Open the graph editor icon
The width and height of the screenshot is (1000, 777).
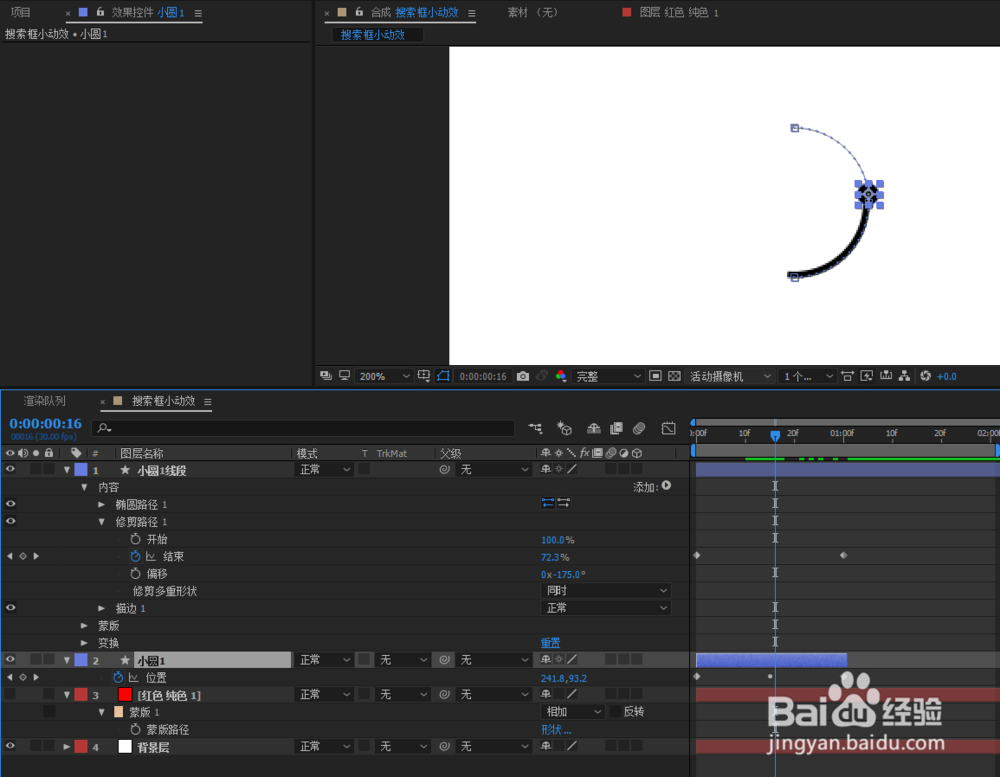[x=668, y=428]
